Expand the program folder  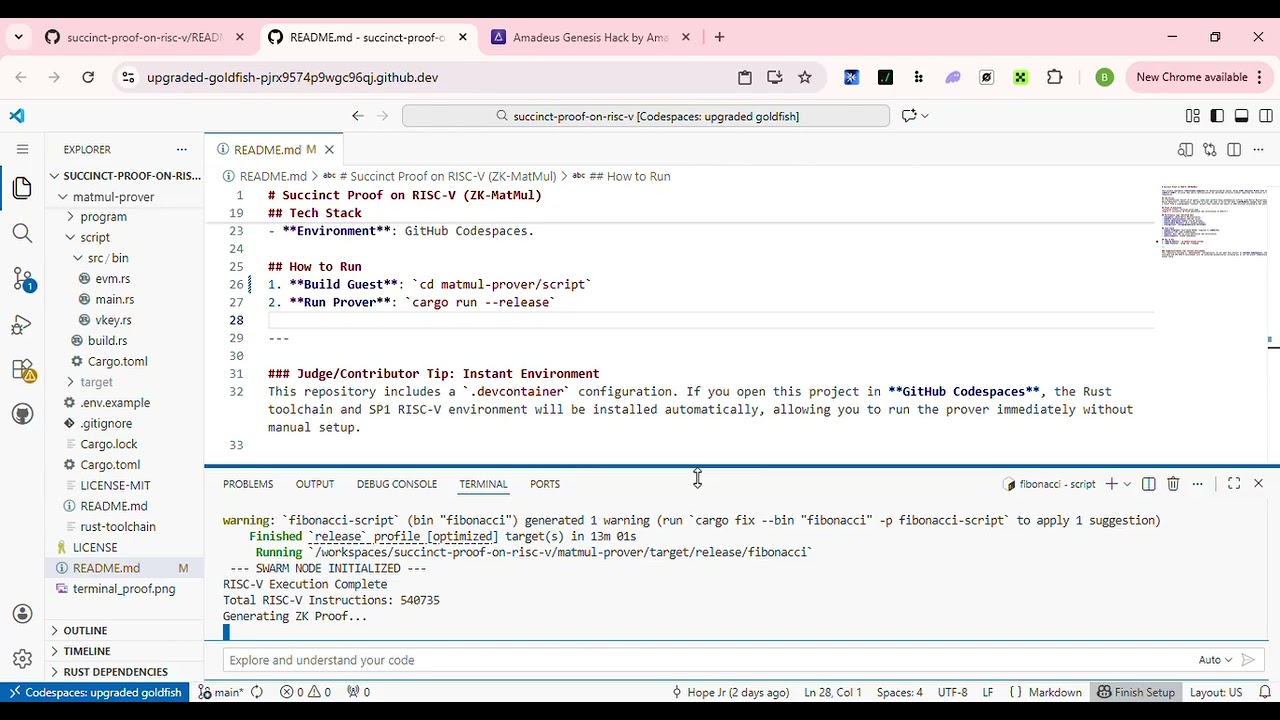[x=103, y=217]
